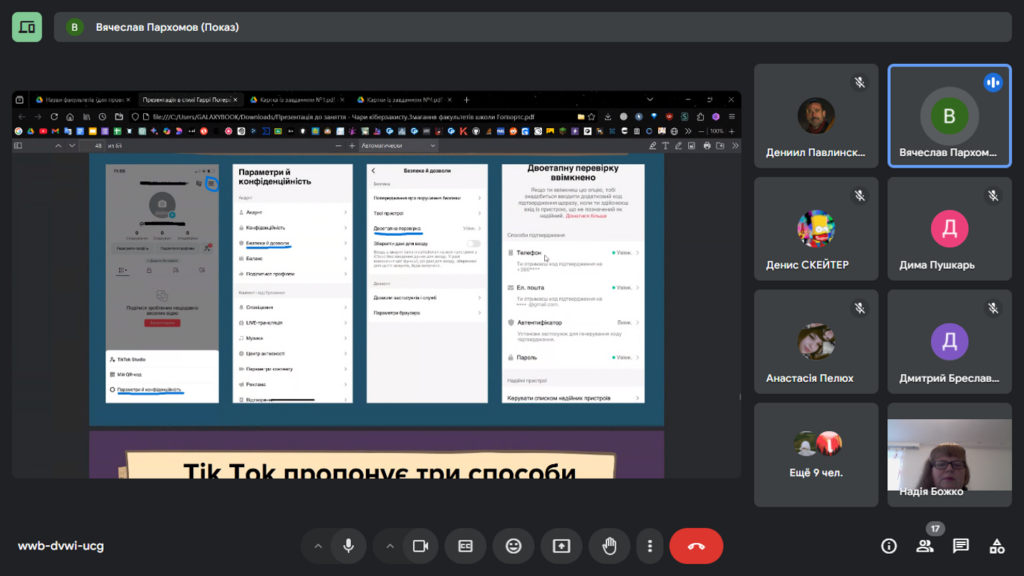Go to home page in shared browser
The image size is (1024, 576).
[70, 117]
